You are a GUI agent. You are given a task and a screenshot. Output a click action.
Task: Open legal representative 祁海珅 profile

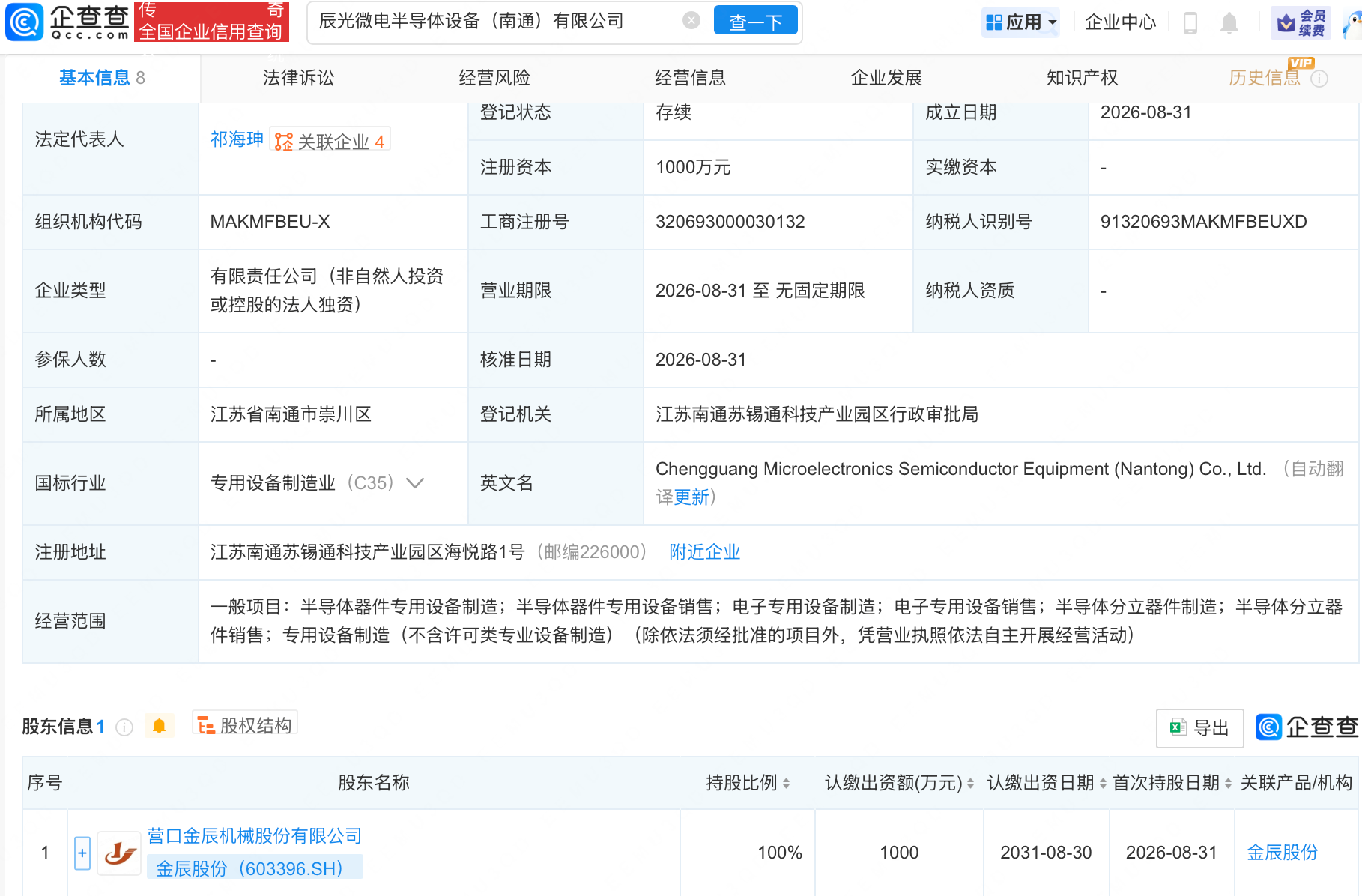tap(237, 139)
